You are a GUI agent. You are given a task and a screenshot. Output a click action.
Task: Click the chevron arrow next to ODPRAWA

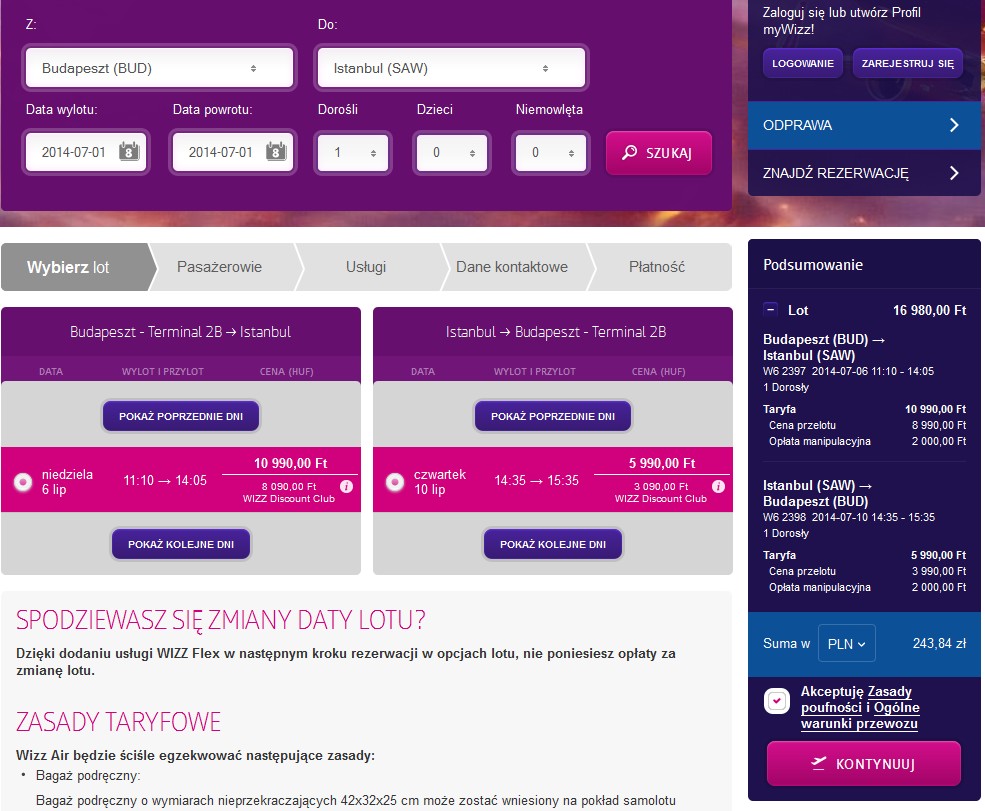pyautogui.click(x=954, y=125)
